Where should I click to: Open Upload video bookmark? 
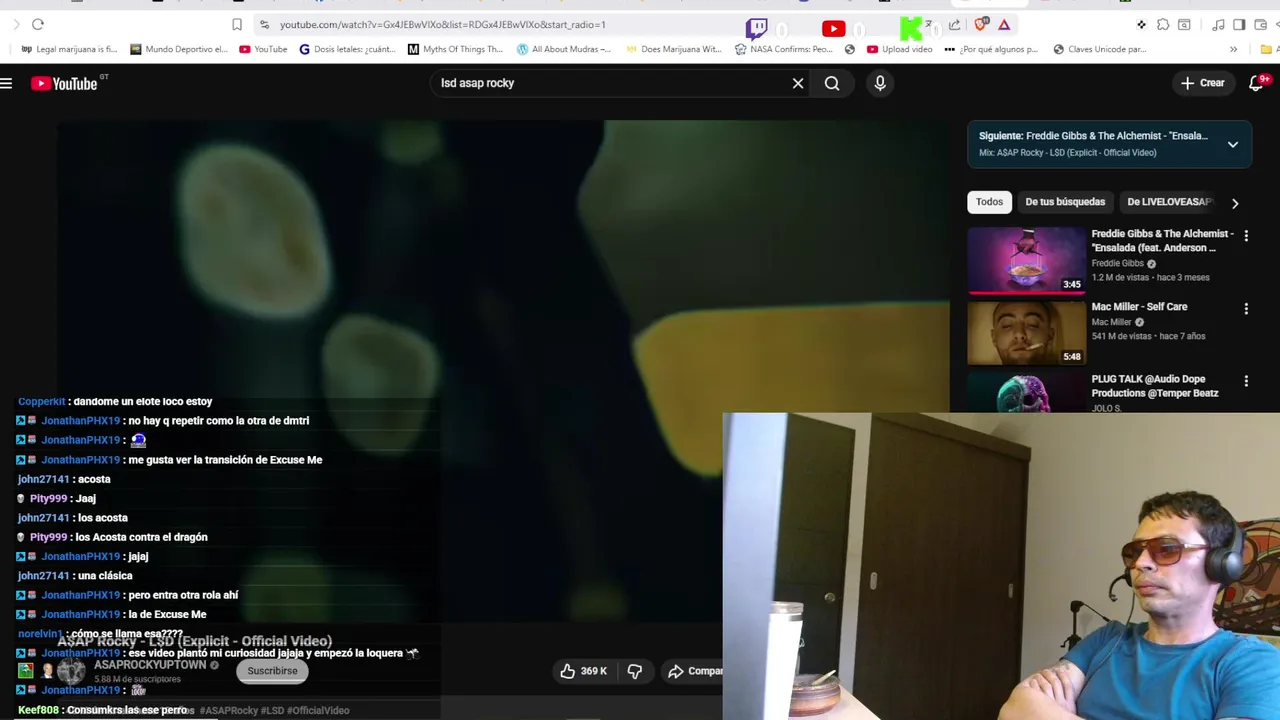coord(900,49)
